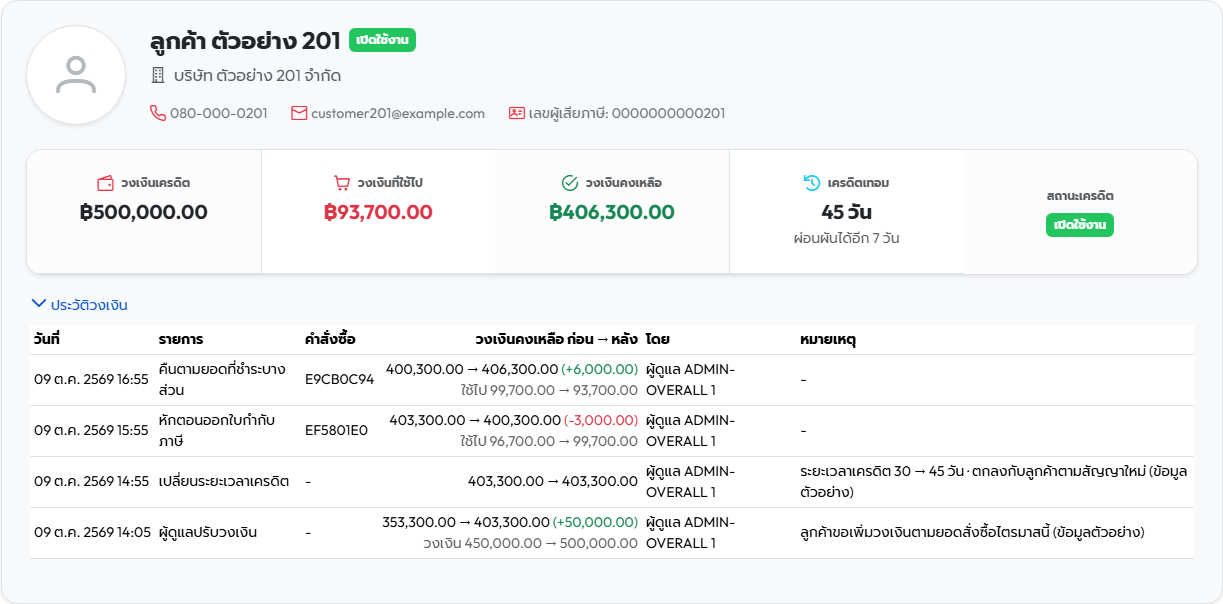Screen dimensions: 1223x604
Task: Click the green (+6,000.00) change amount
Action: (x=600, y=369)
